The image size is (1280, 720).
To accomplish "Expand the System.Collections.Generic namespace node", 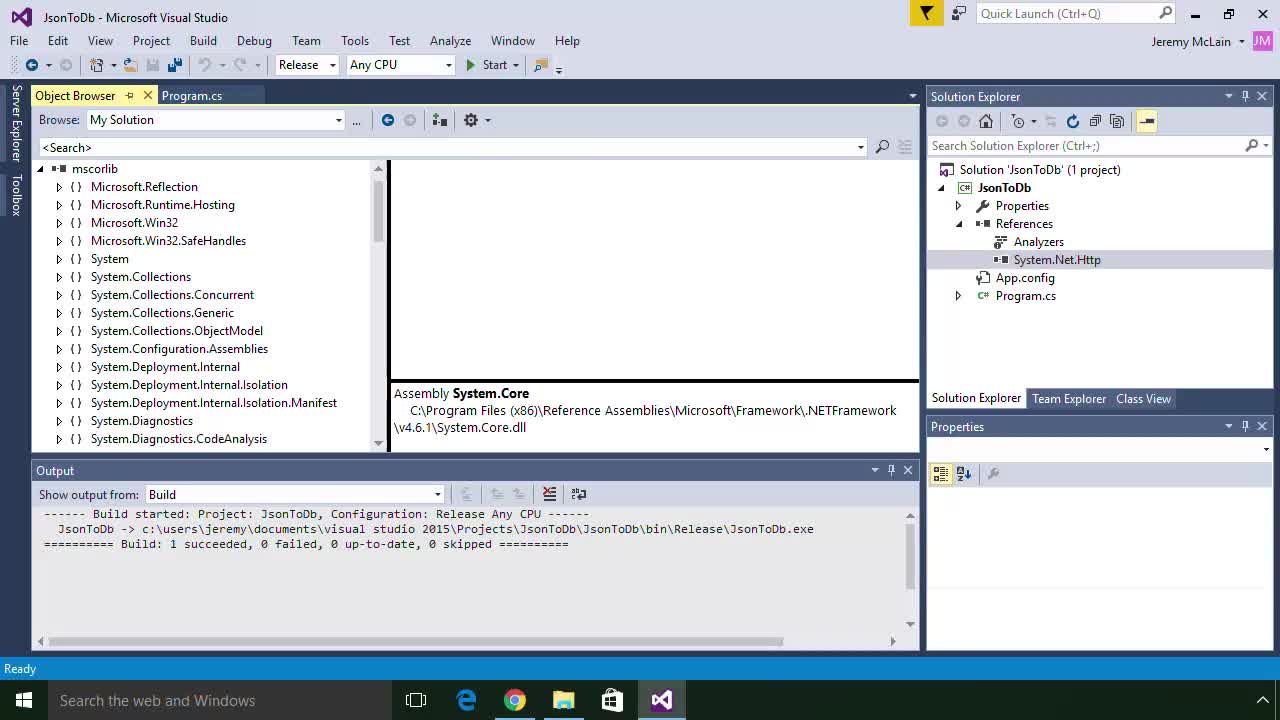I will click(59, 313).
